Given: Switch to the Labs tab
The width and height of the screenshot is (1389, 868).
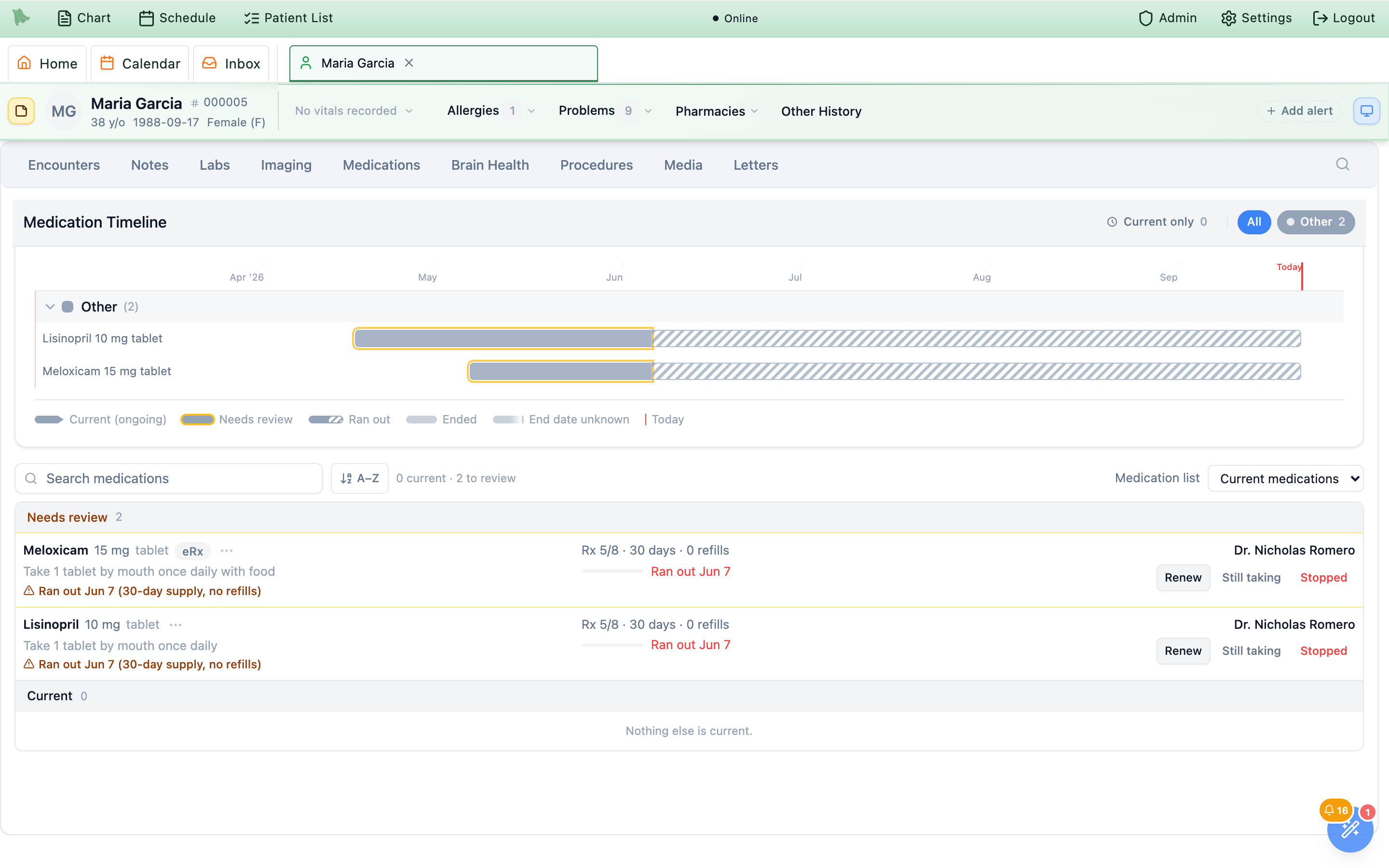Looking at the screenshot, I should click(215, 165).
